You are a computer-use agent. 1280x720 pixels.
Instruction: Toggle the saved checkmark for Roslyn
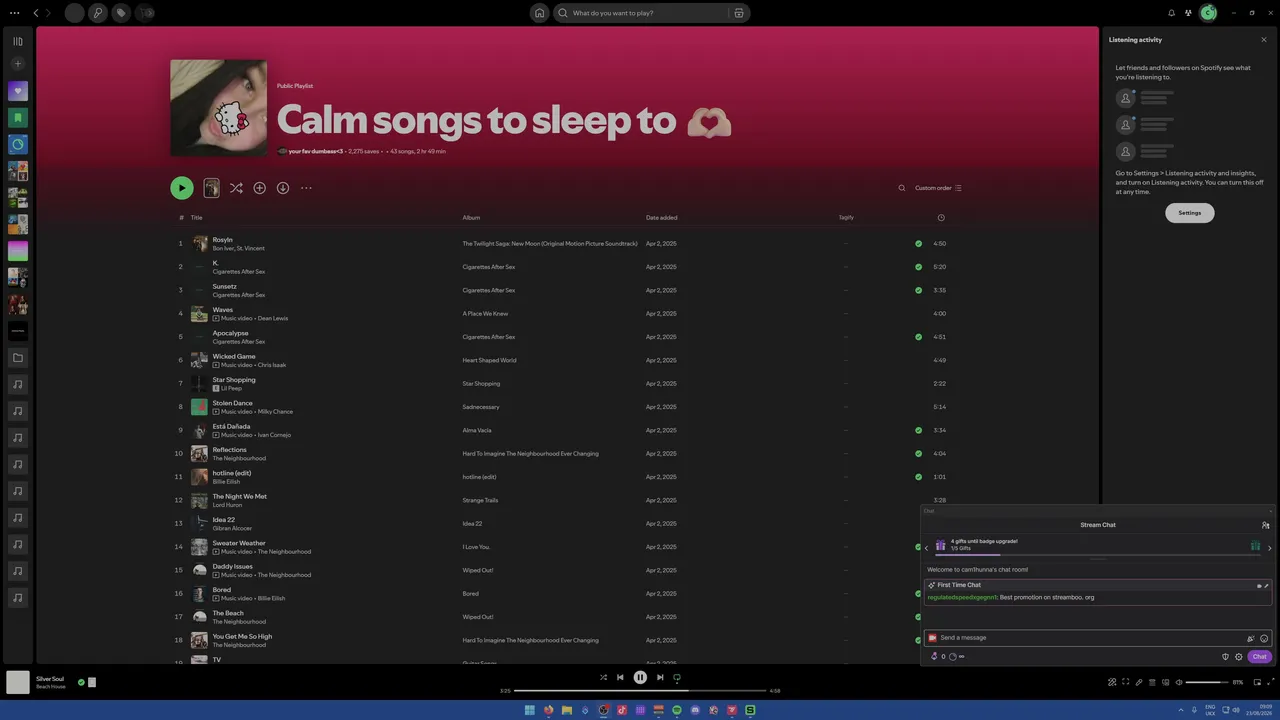pyautogui.click(x=918, y=243)
